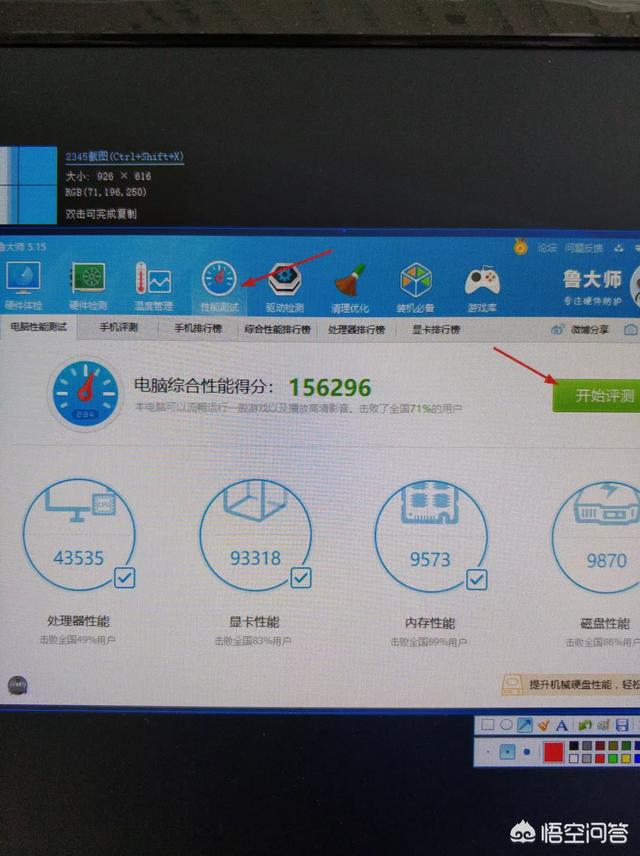Click the 双击可完成复制 hint text

click(x=101, y=214)
